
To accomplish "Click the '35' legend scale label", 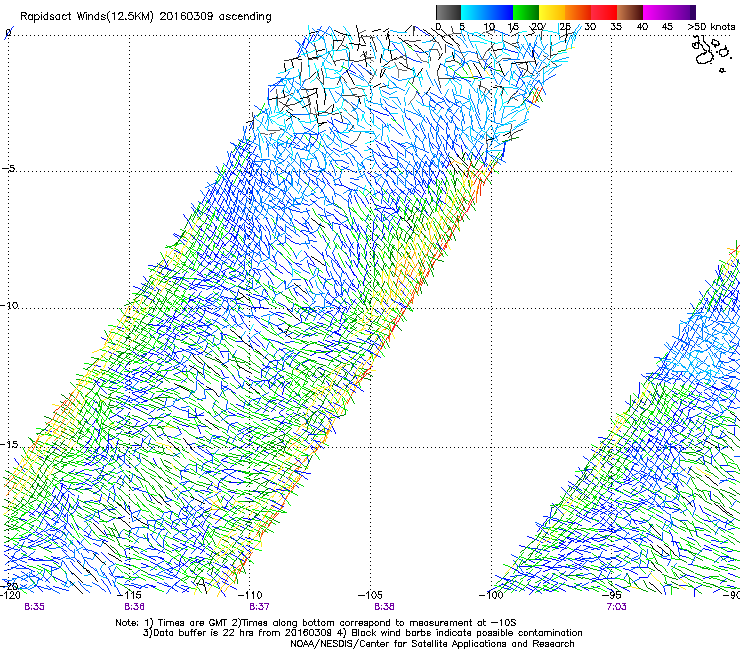I will coord(616,27).
